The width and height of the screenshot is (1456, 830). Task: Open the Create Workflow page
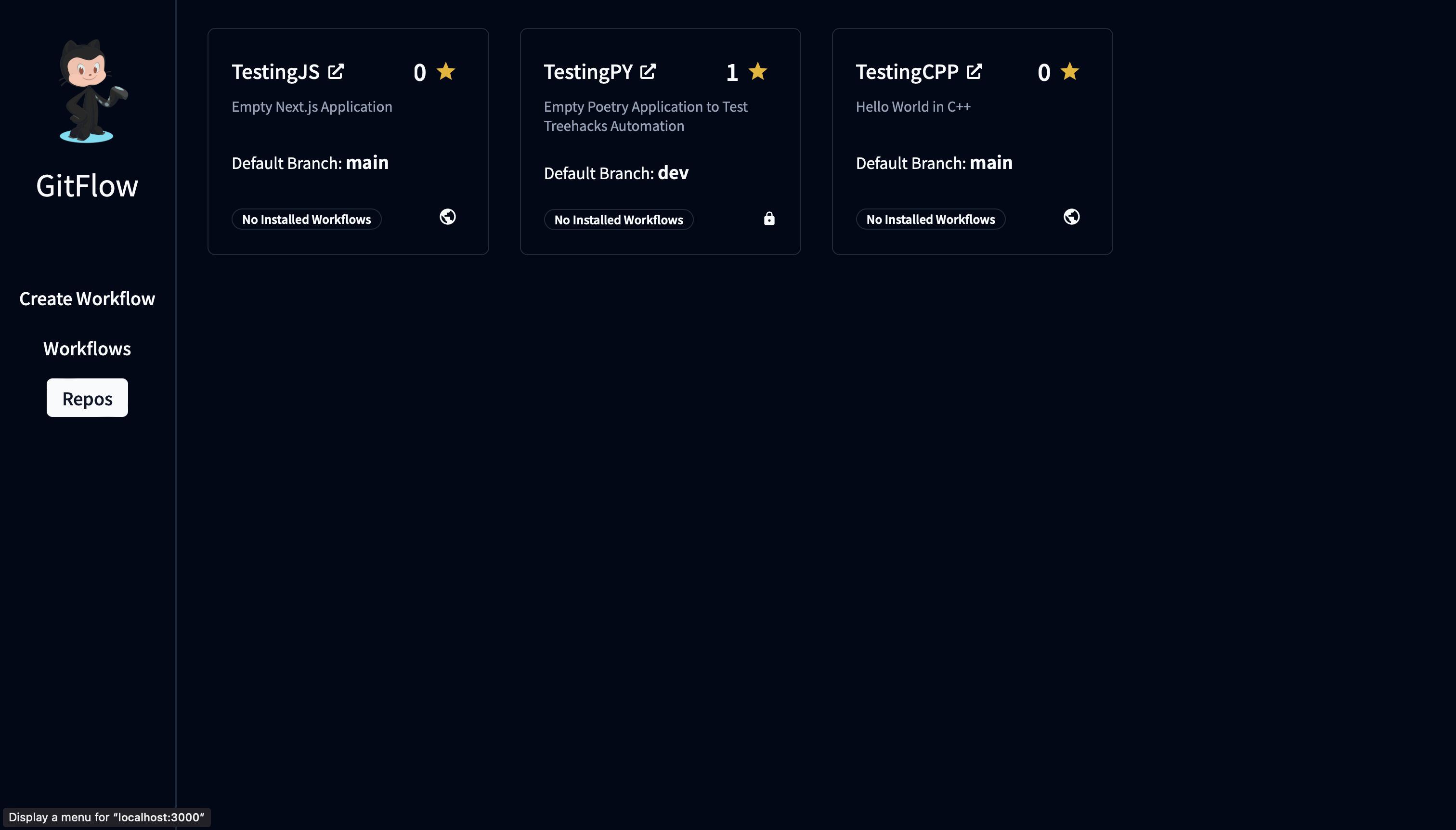87,298
